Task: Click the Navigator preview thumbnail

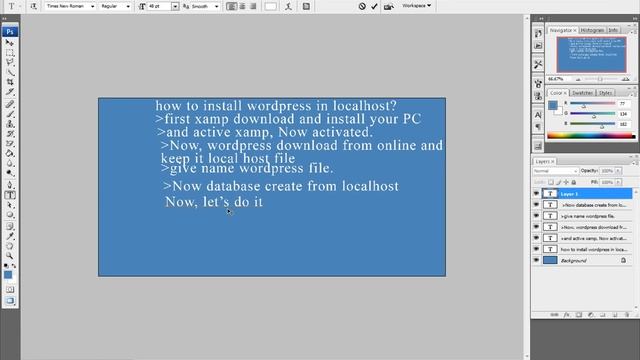Action: tap(591, 54)
